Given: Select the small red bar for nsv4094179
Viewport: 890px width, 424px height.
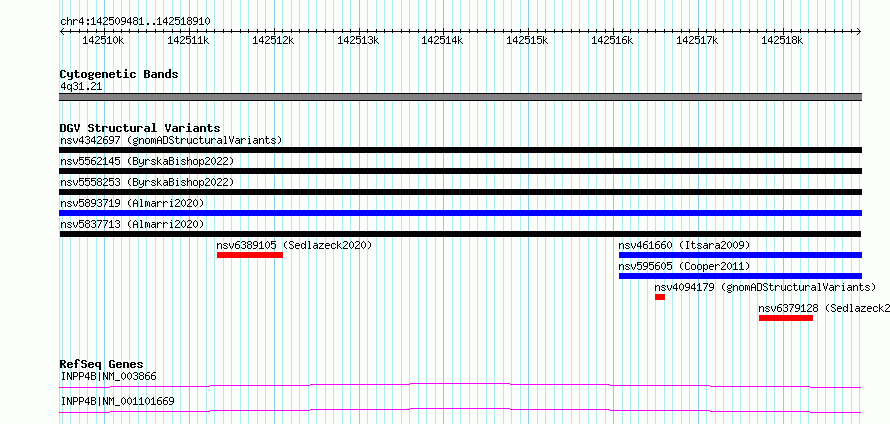Looking at the screenshot, I should tap(660, 297).
